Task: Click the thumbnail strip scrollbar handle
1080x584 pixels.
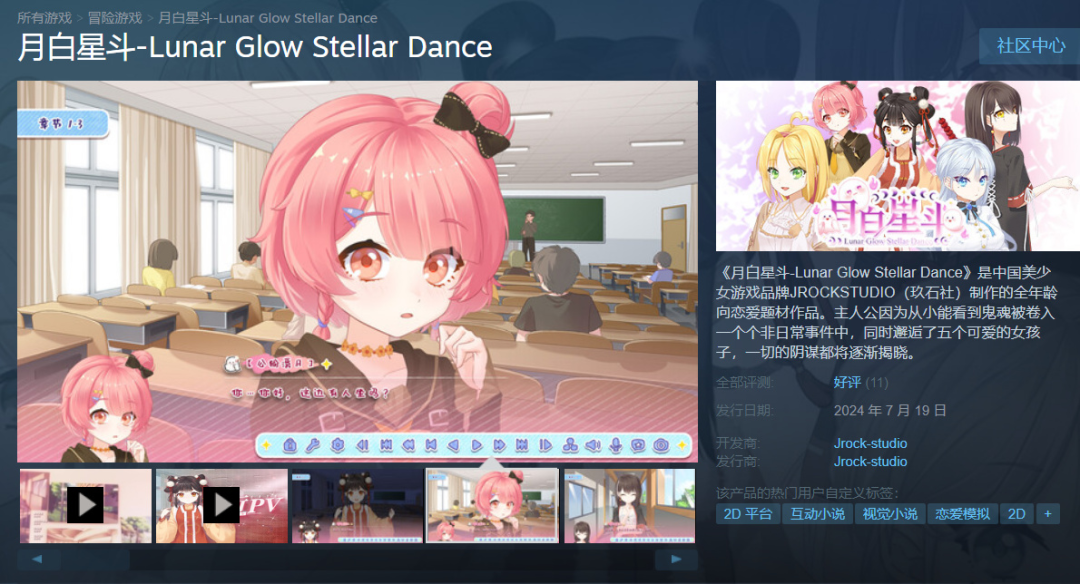Action: [x=94, y=559]
